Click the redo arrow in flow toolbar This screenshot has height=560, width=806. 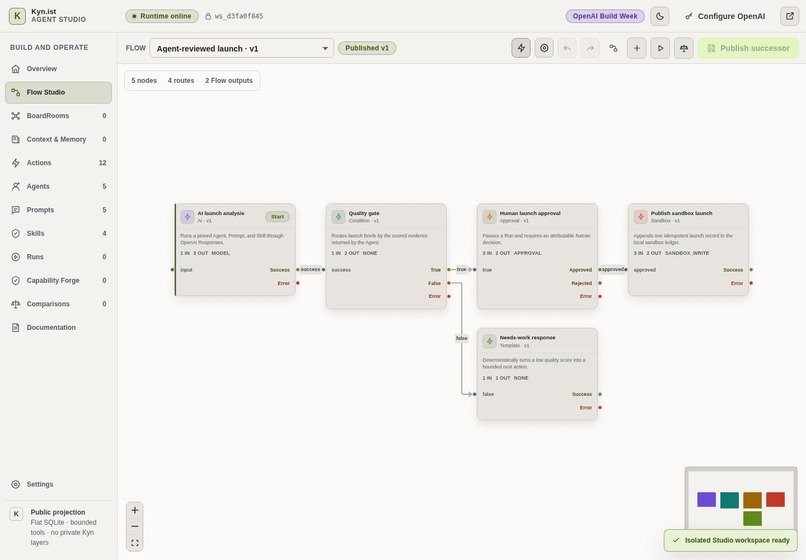click(590, 48)
